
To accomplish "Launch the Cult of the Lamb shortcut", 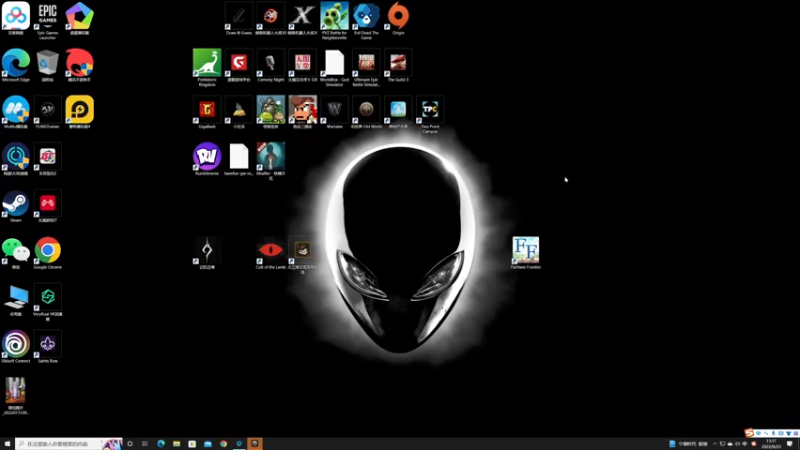I will coord(270,253).
